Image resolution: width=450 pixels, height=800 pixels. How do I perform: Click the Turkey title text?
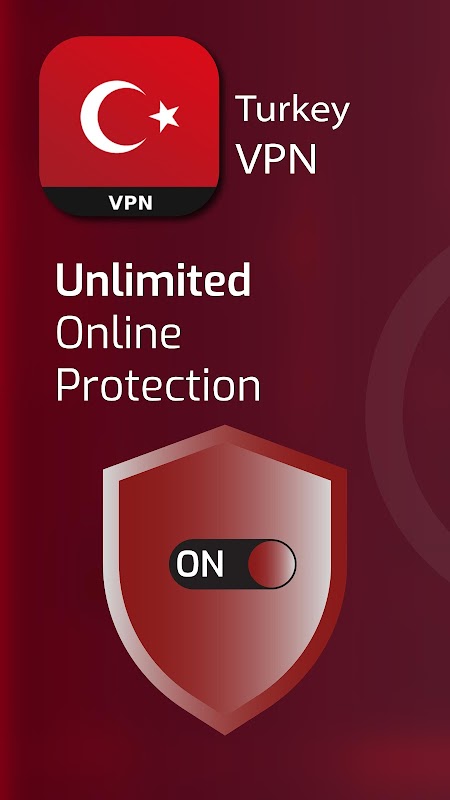293,111
